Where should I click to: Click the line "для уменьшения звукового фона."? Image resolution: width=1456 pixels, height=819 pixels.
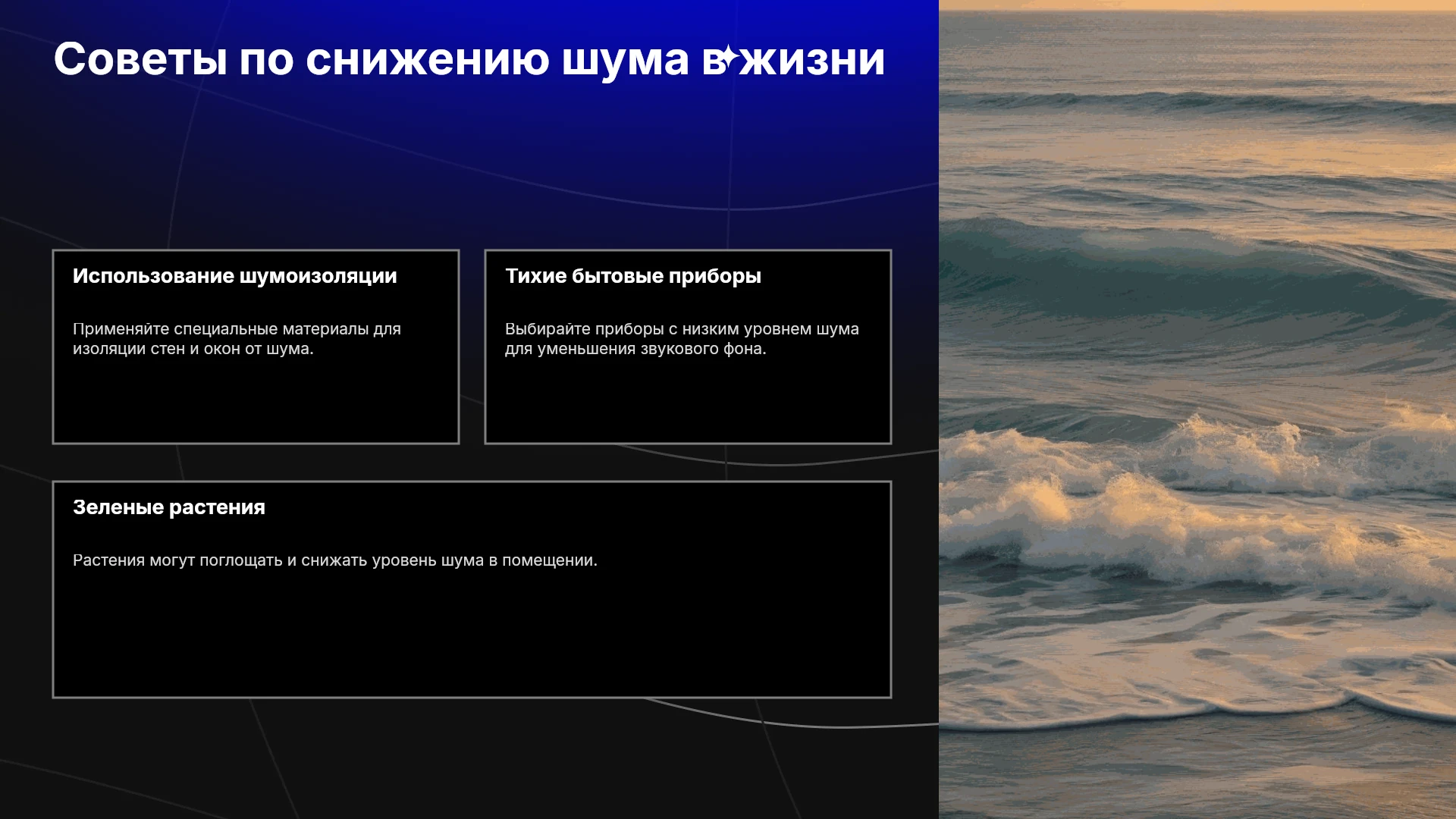[635, 349]
